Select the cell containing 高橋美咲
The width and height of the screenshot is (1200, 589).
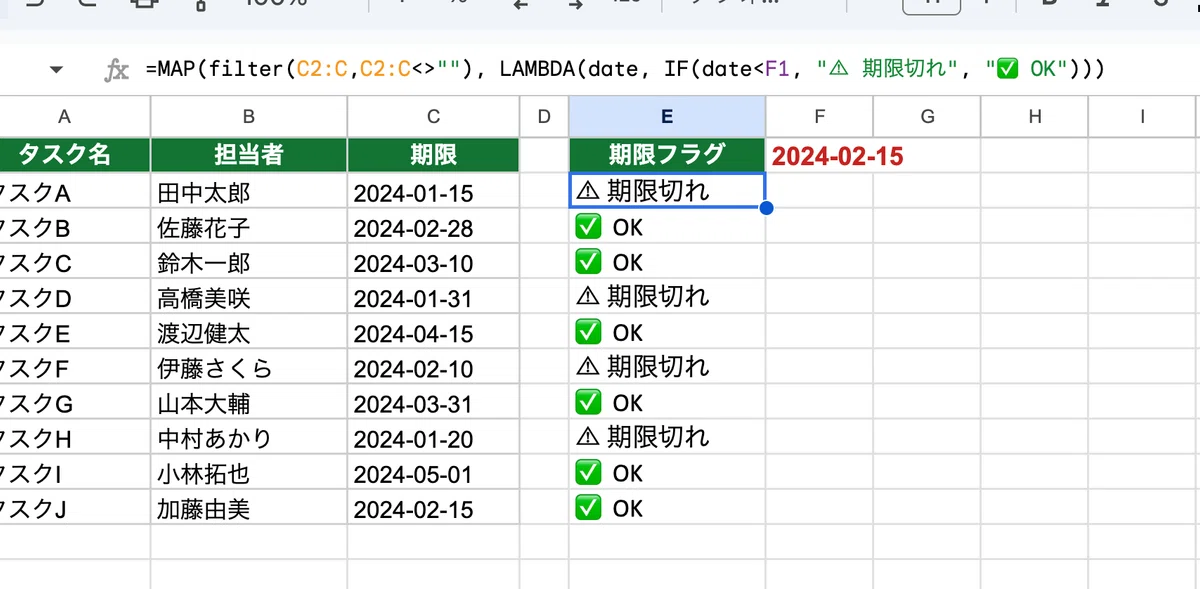click(x=249, y=297)
